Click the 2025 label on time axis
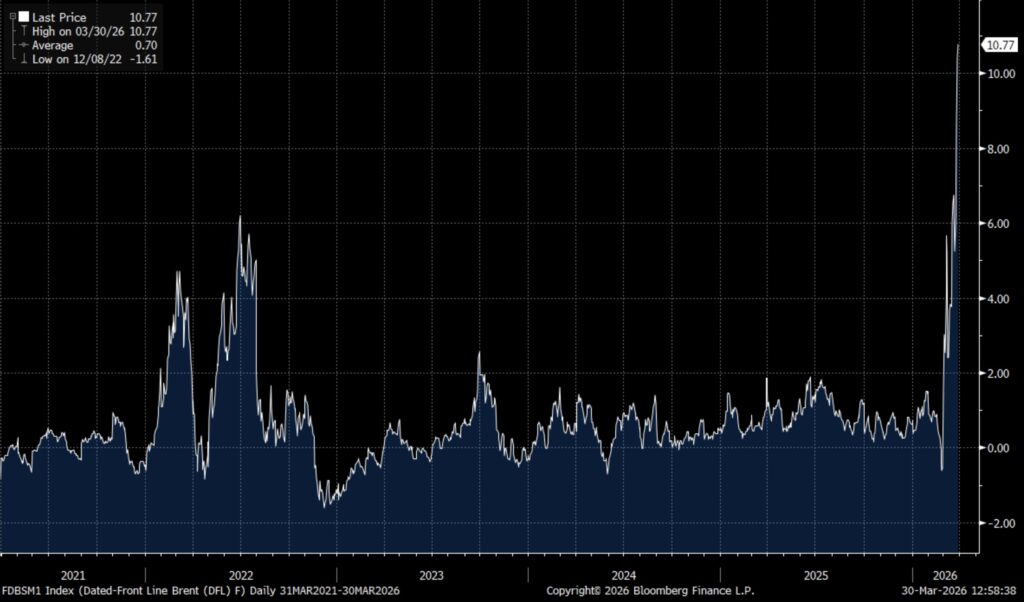This screenshot has width=1024, height=602. pos(815,576)
